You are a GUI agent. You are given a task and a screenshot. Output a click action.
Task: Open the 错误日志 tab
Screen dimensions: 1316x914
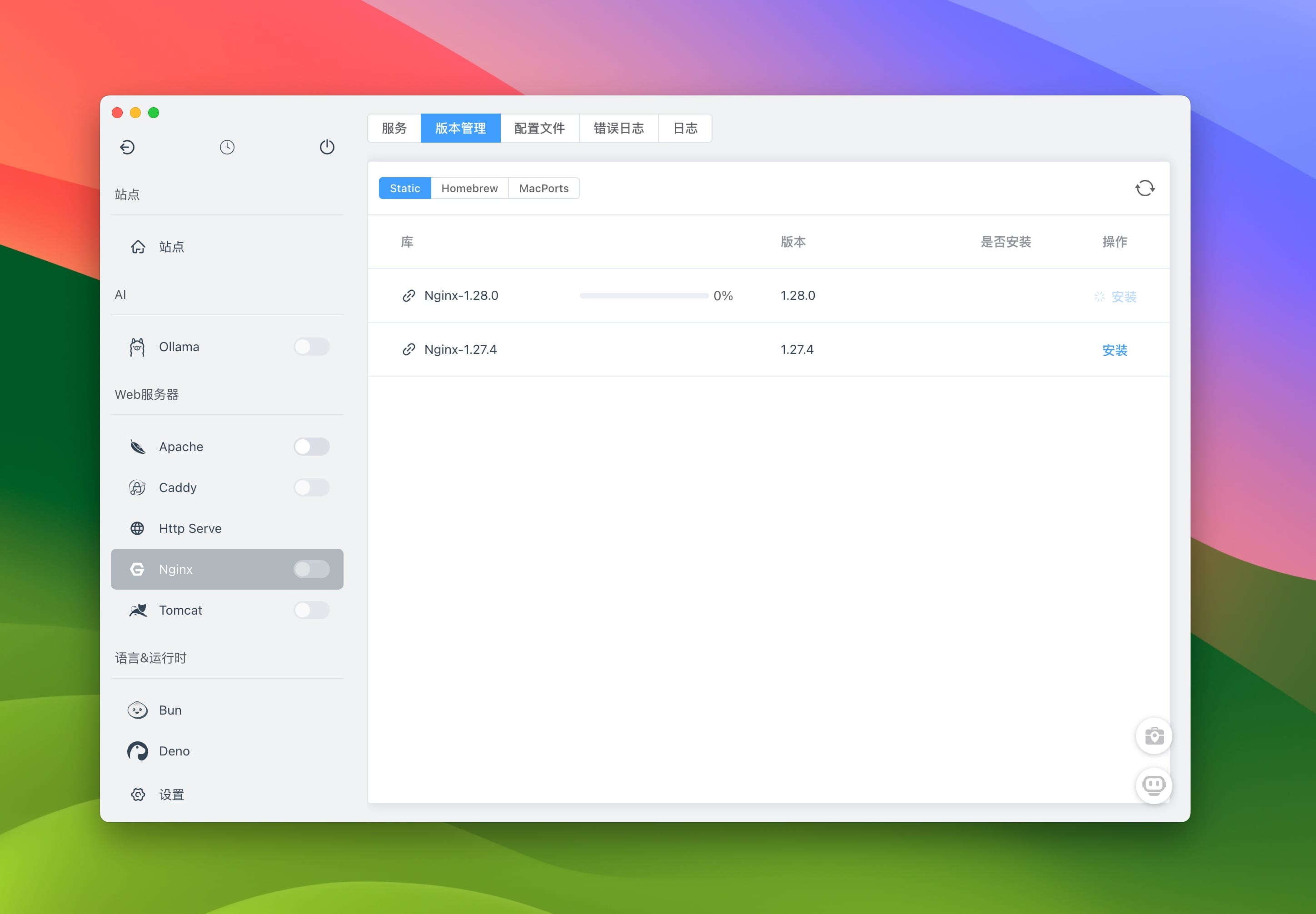click(x=619, y=128)
